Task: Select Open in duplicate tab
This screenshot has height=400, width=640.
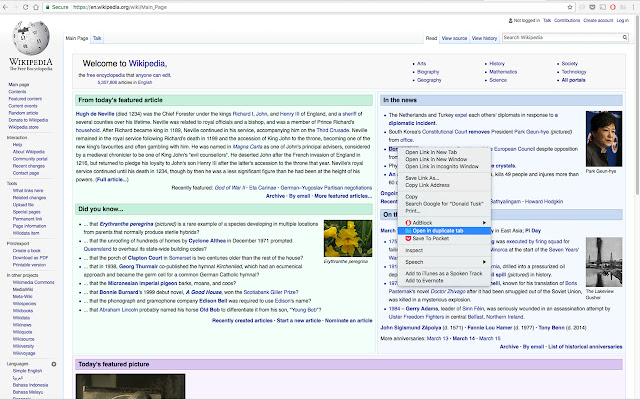Action: tap(444, 231)
